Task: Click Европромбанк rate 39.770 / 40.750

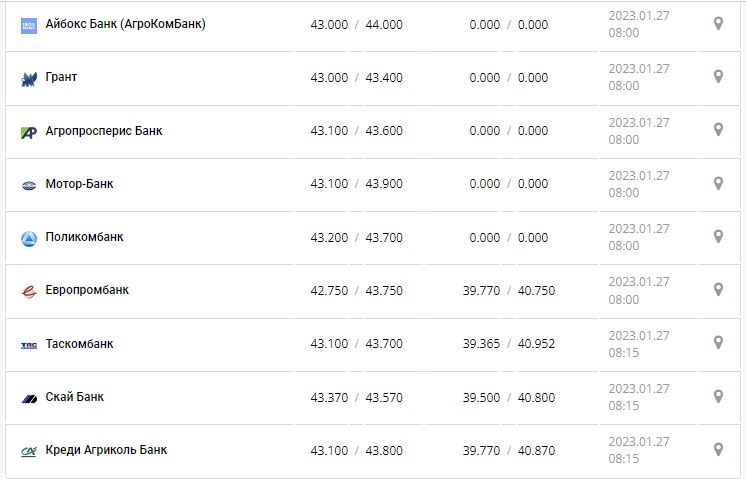Action: coord(509,291)
